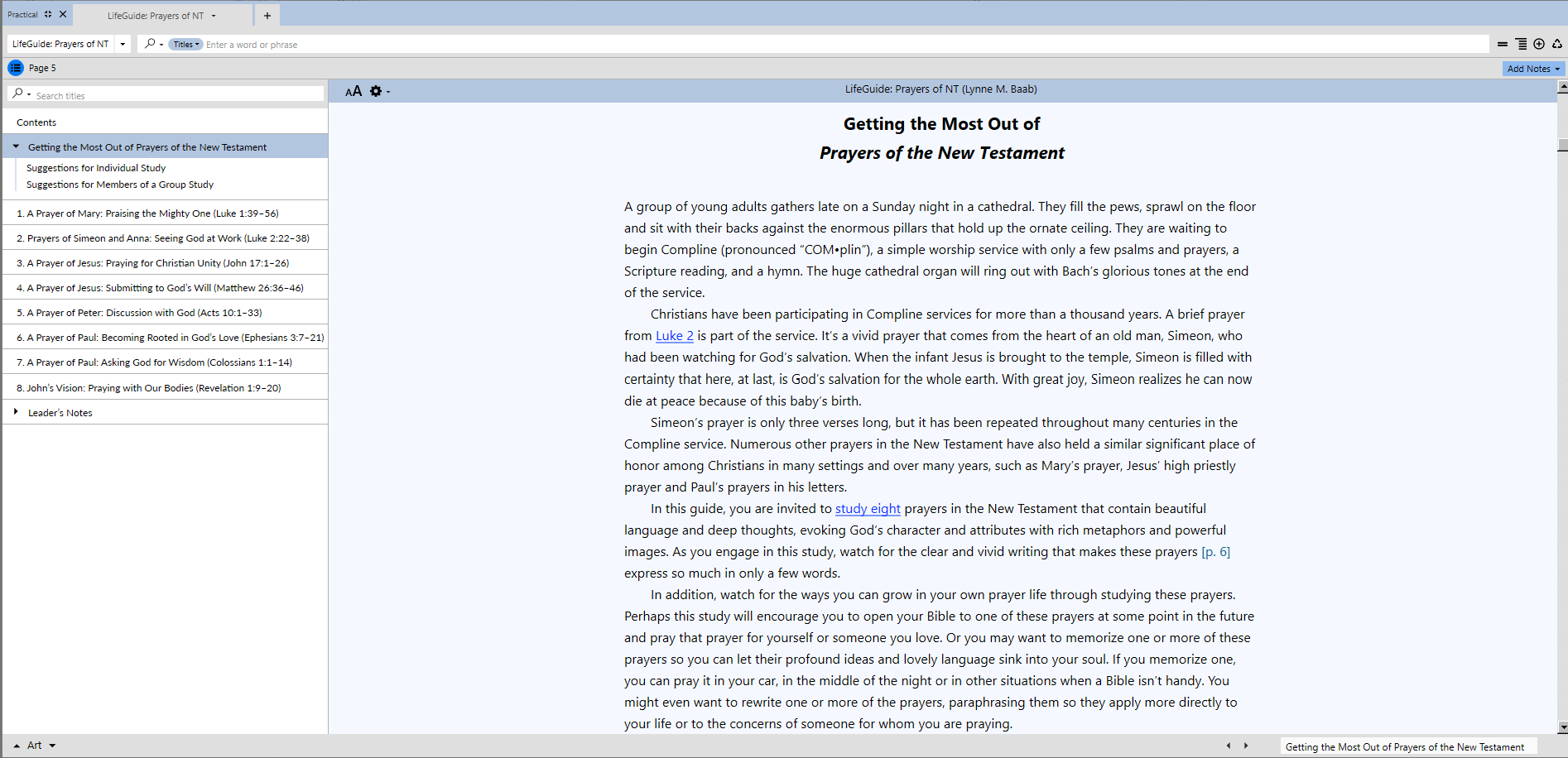This screenshot has width=1568, height=758.
Task: Click the pane title LifeGuide: Prayers of NT (Lynne M. Baab)
Action: tap(940, 89)
